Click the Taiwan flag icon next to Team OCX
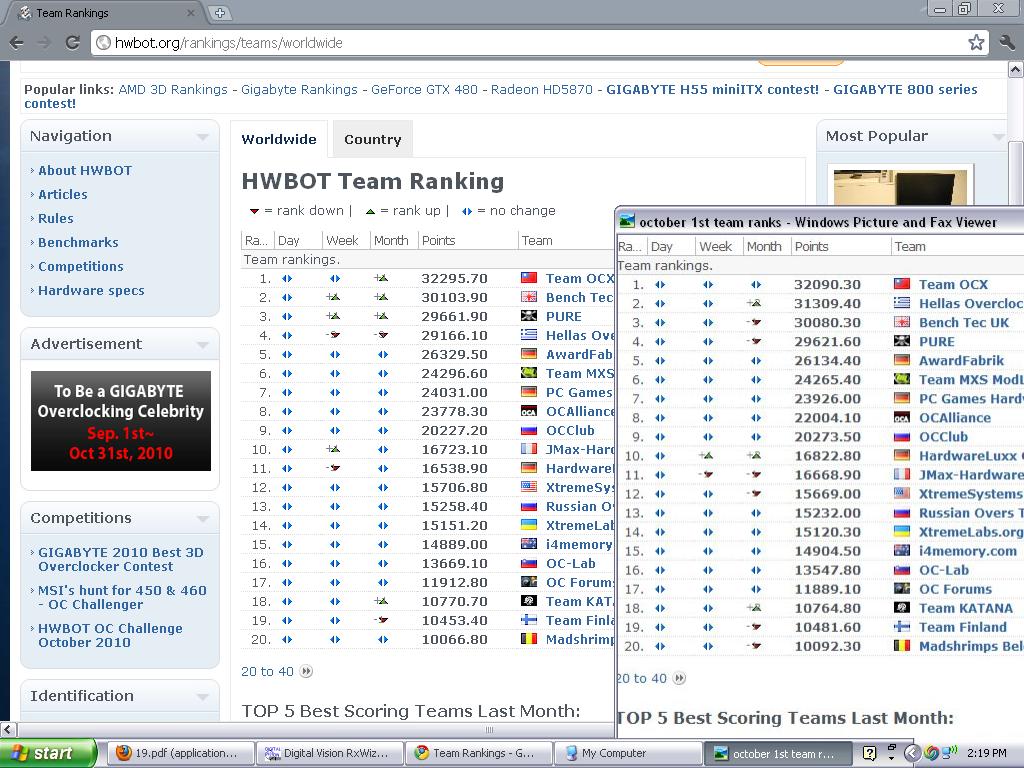Viewport: 1024px width, 768px height. (529, 279)
